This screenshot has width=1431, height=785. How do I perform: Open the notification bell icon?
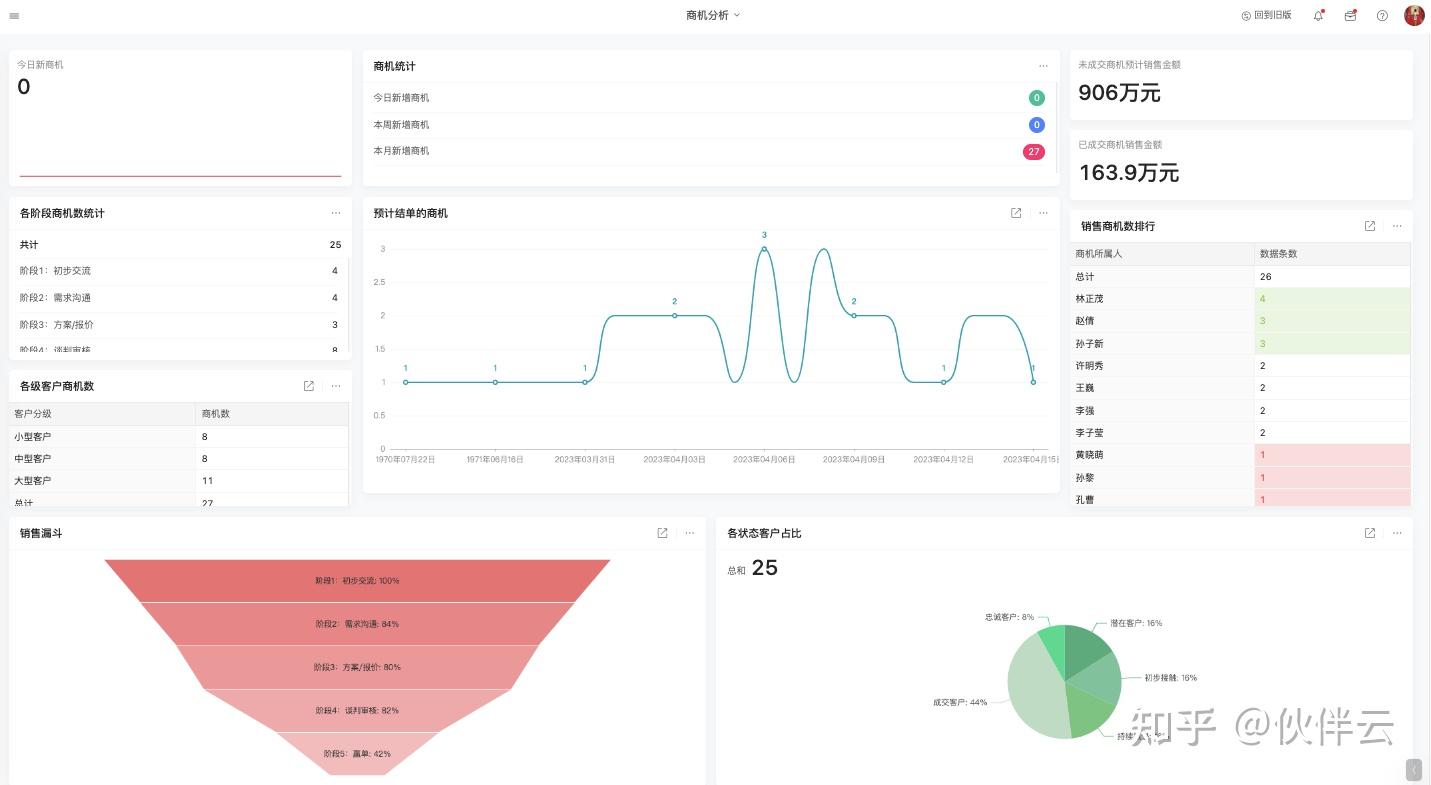click(1318, 15)
